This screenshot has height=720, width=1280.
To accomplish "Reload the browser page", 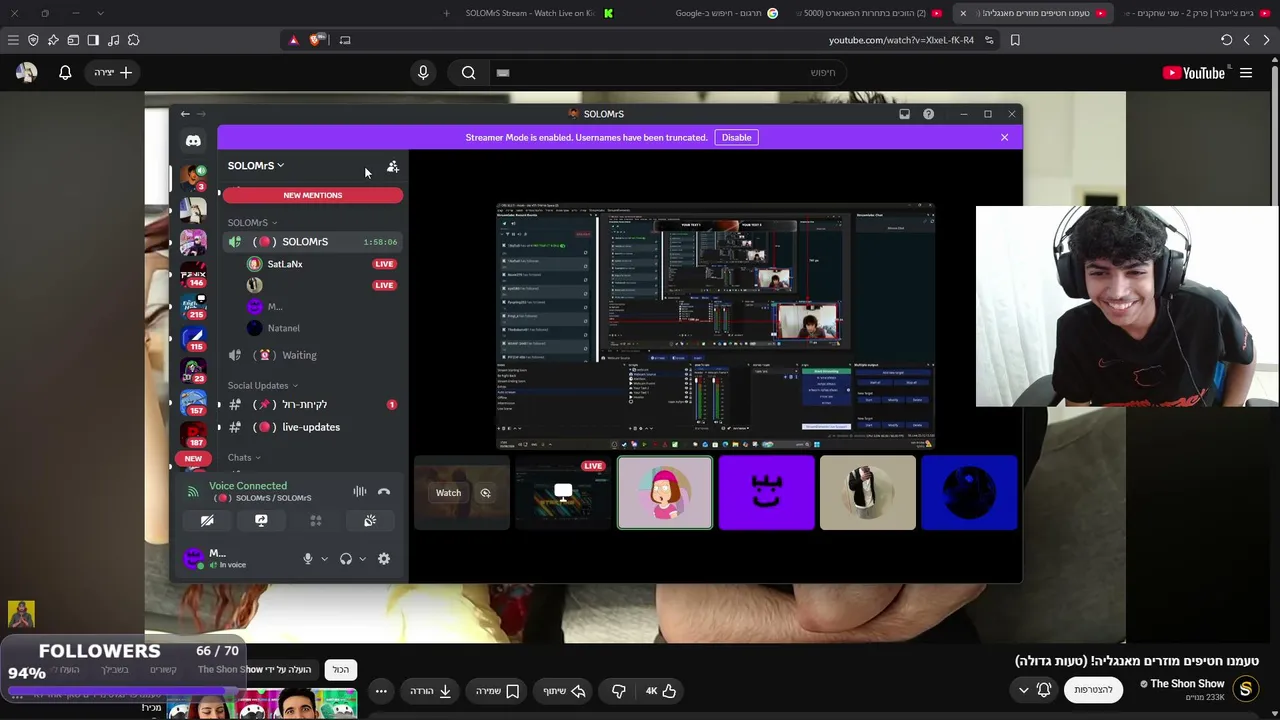I will (1226, 40).
